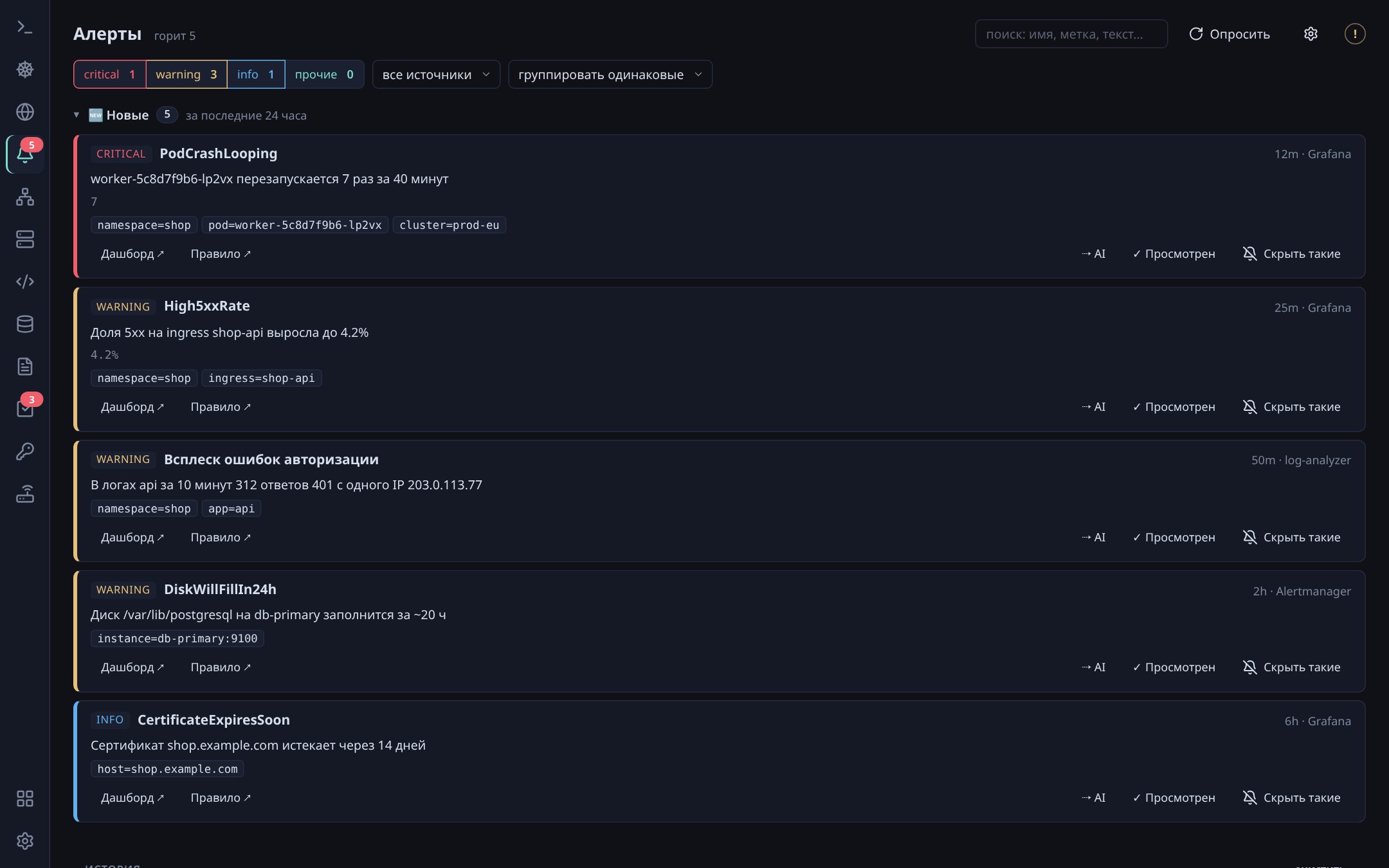Open the группировать одинаковые dropdown
Image resolution: width=1389 pixels, height=868 pixels.
(x=610, y=75)
